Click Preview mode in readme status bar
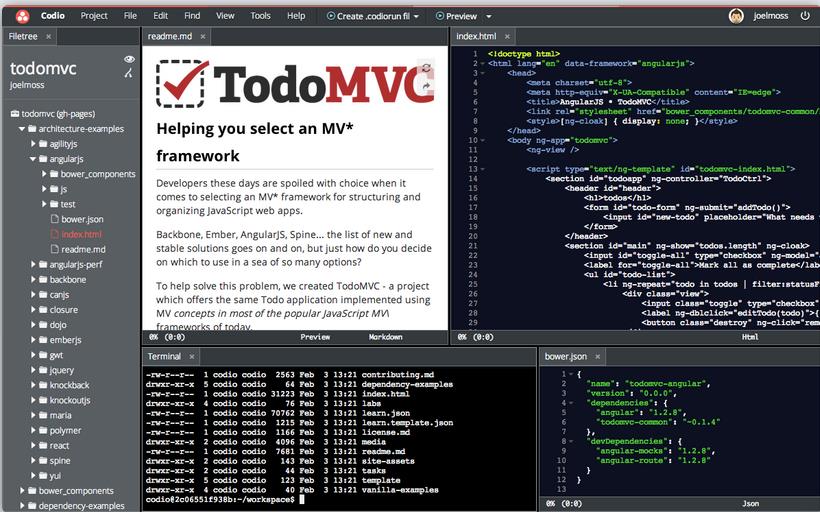This screenshot has height=512, width=820. point(315,337)
